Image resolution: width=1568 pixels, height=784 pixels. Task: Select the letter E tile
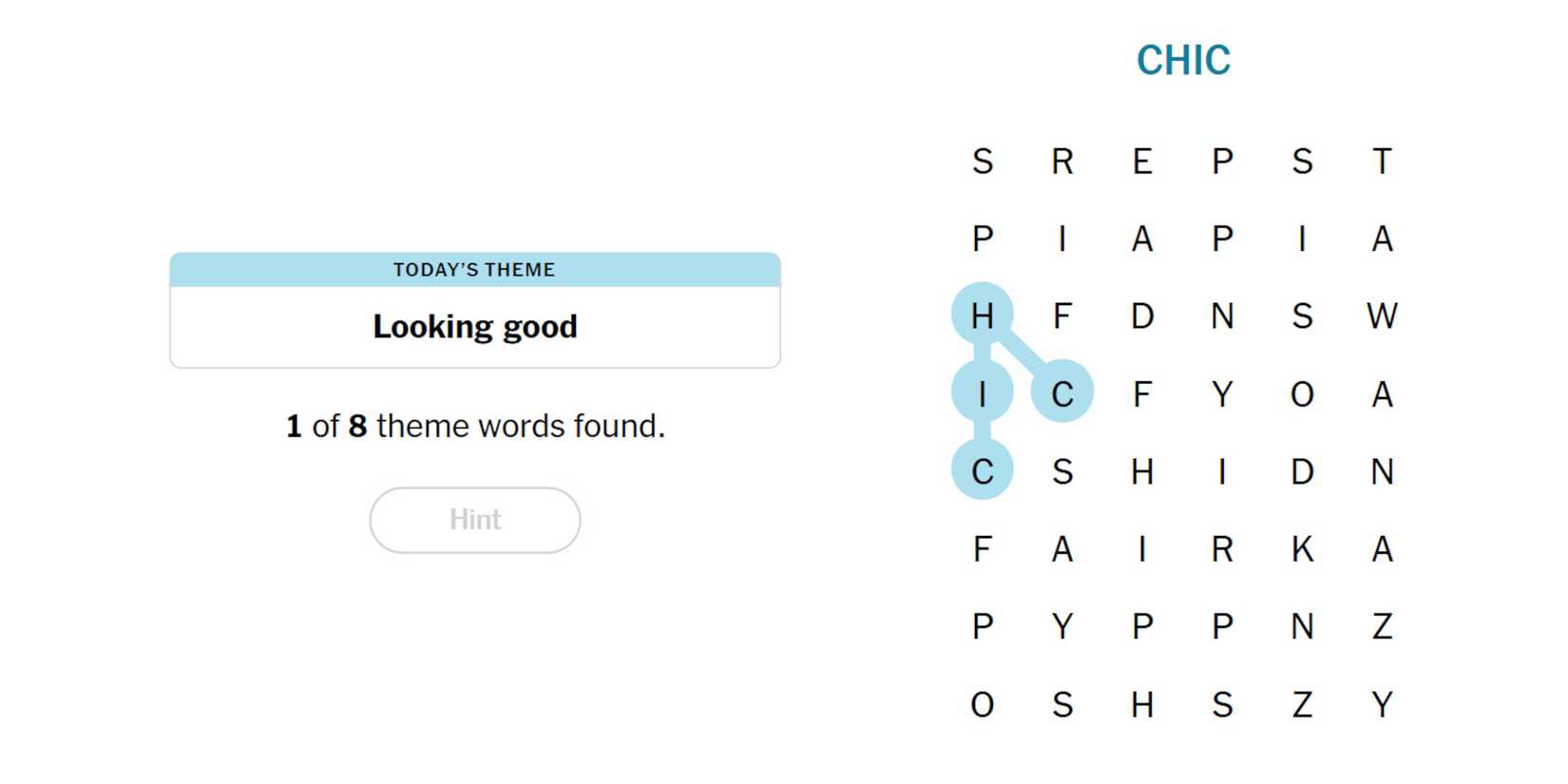1142,162
